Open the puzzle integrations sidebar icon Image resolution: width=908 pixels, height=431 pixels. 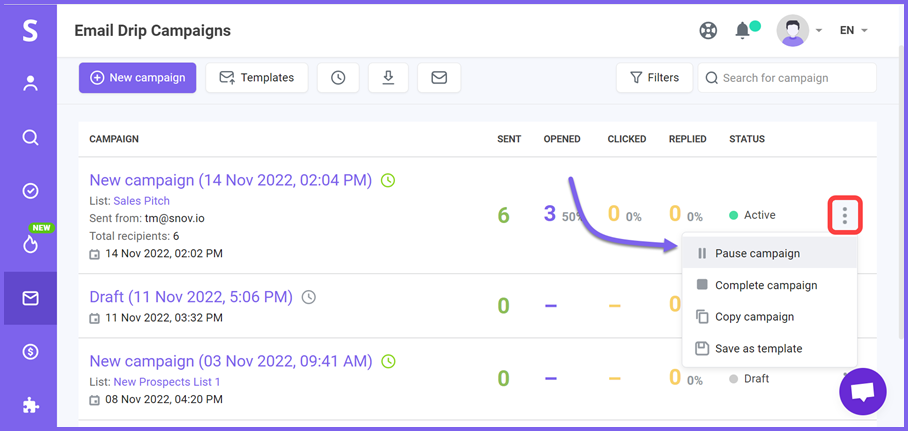click(30, 406)
